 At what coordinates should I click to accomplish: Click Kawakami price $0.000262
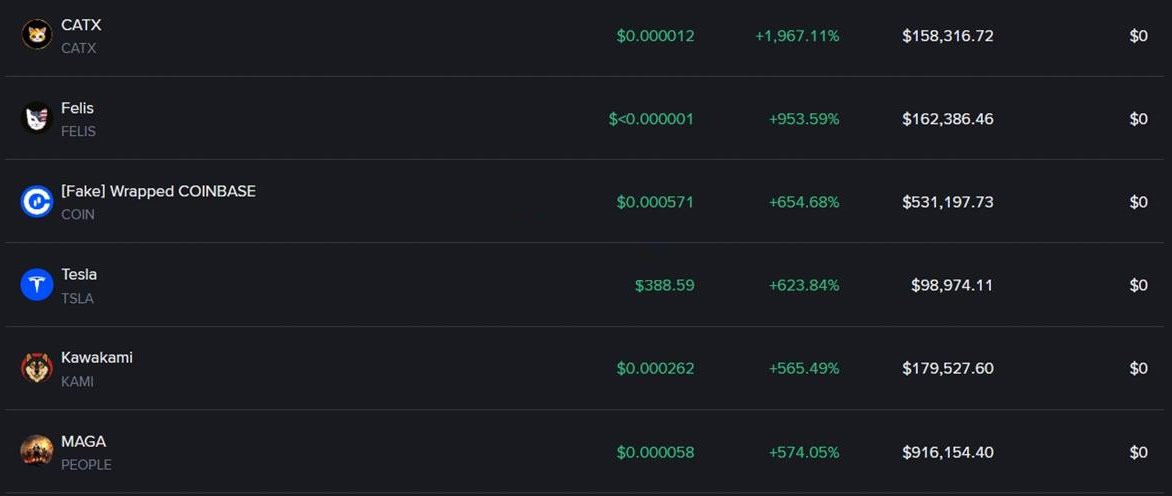coord(655,368)
